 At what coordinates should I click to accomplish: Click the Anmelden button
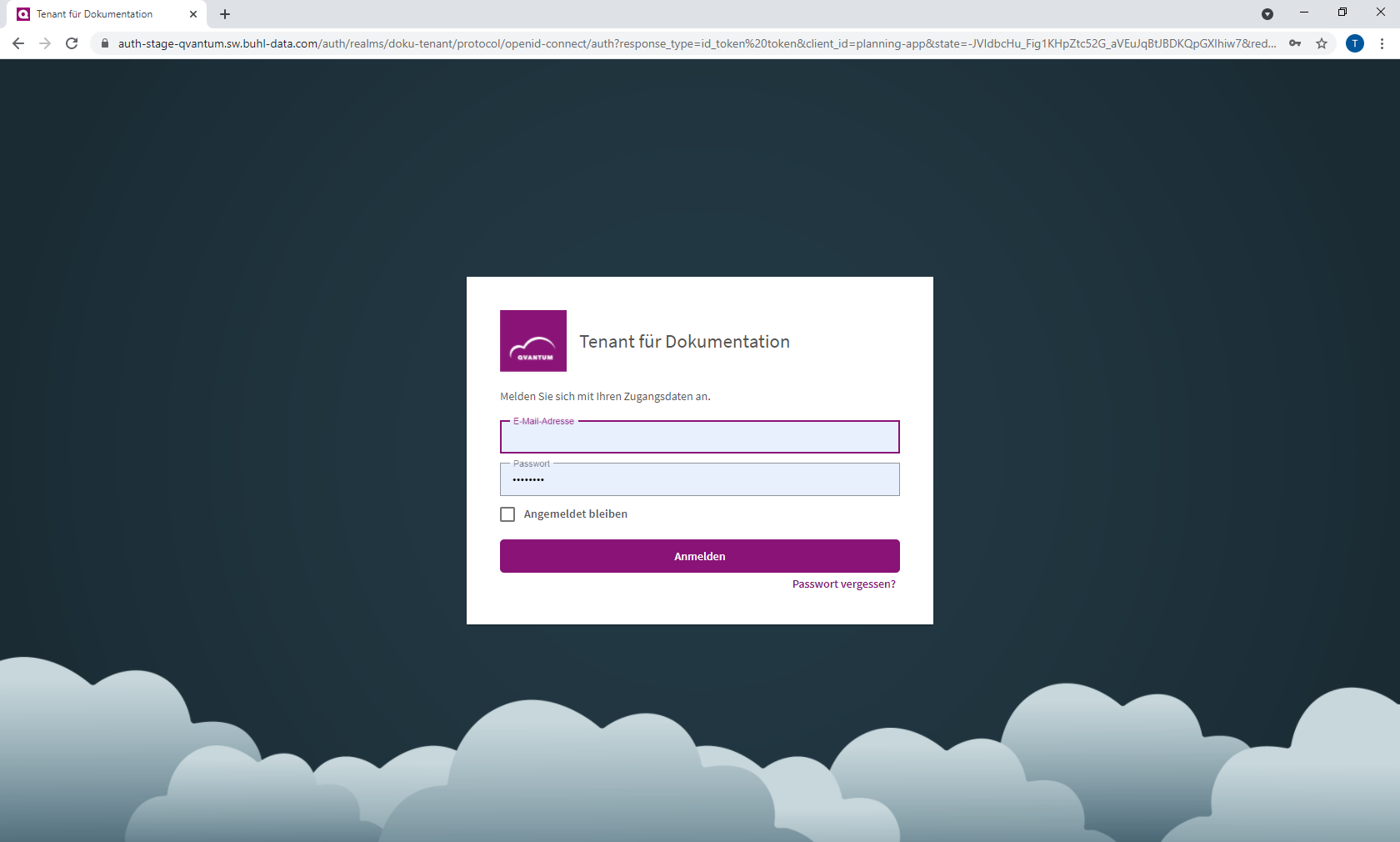coord(700,556)
